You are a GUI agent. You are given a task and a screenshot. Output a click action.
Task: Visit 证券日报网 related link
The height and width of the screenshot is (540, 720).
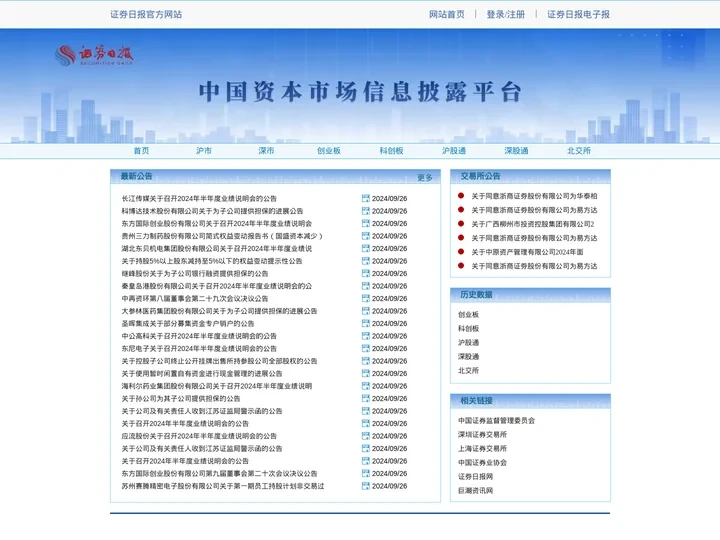point(475,476)
